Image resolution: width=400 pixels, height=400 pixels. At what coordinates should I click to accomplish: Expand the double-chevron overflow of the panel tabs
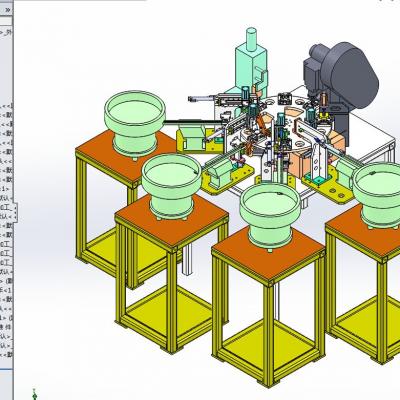8,10
